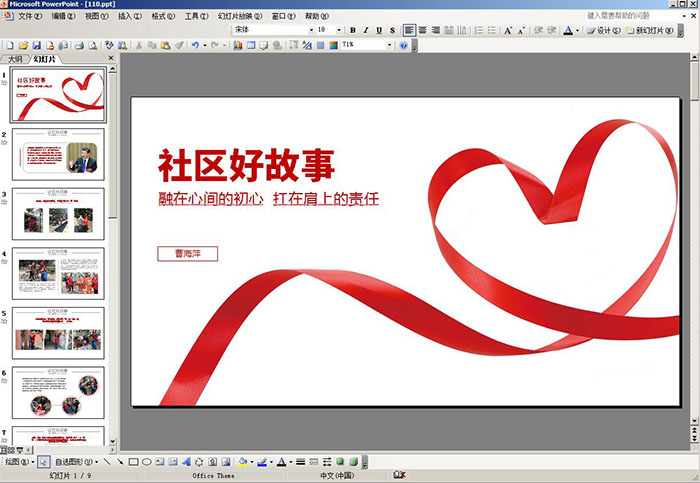Viewport: 700px width, 483px height.
Task: Click the 新幻灯片 (New Slide) button
Action: pyautogui.click(x=650, y=31)
